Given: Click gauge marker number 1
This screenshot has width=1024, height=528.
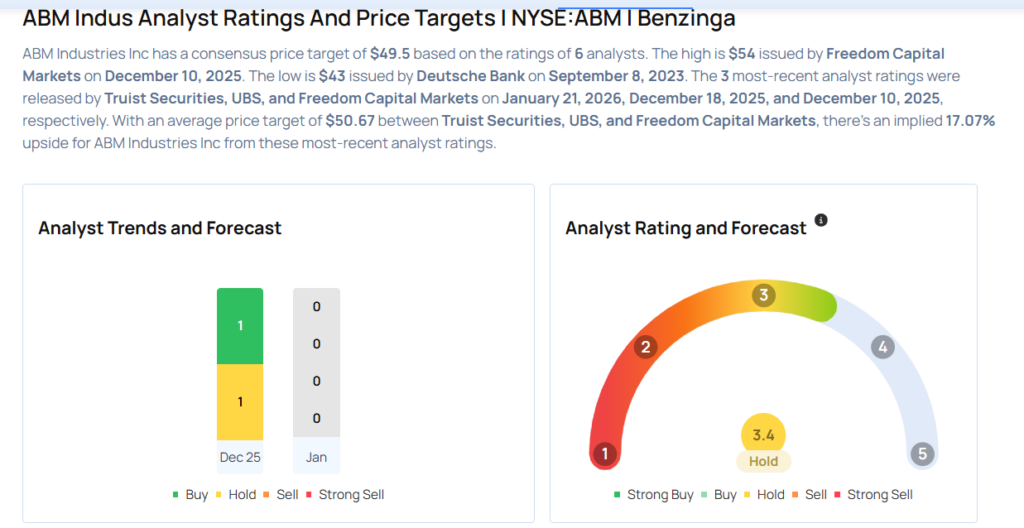Looking at the screenshot, I should (603, 454).
